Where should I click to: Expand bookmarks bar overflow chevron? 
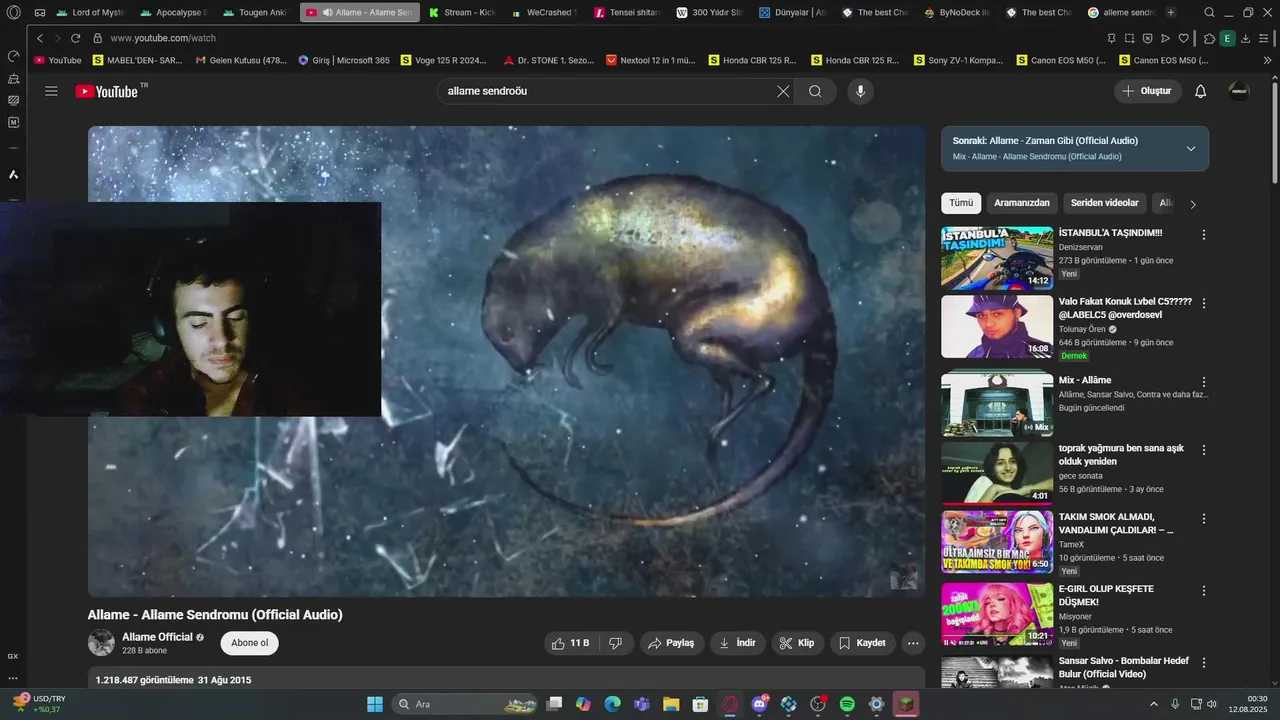[x=1268, y=60]
